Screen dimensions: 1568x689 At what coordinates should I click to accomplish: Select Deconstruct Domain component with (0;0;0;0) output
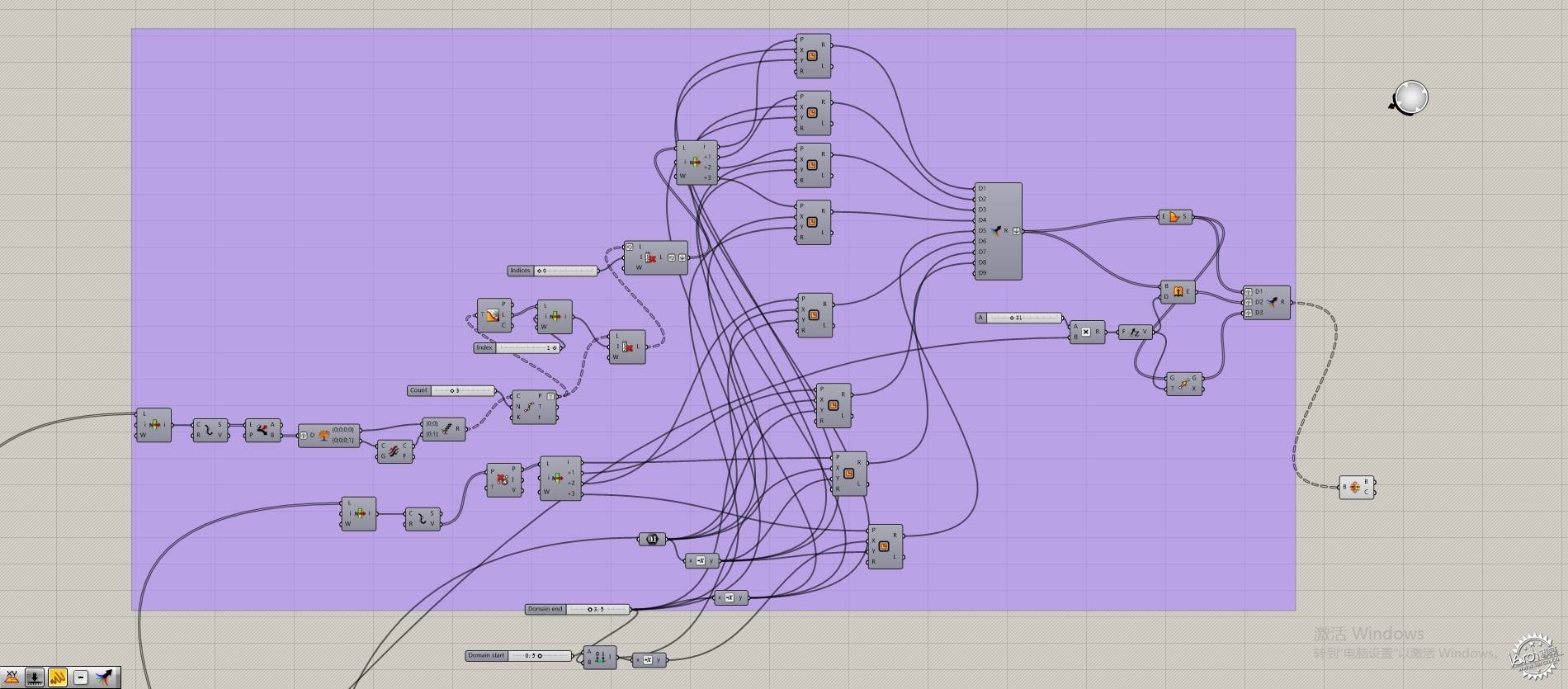pos(328,435)
